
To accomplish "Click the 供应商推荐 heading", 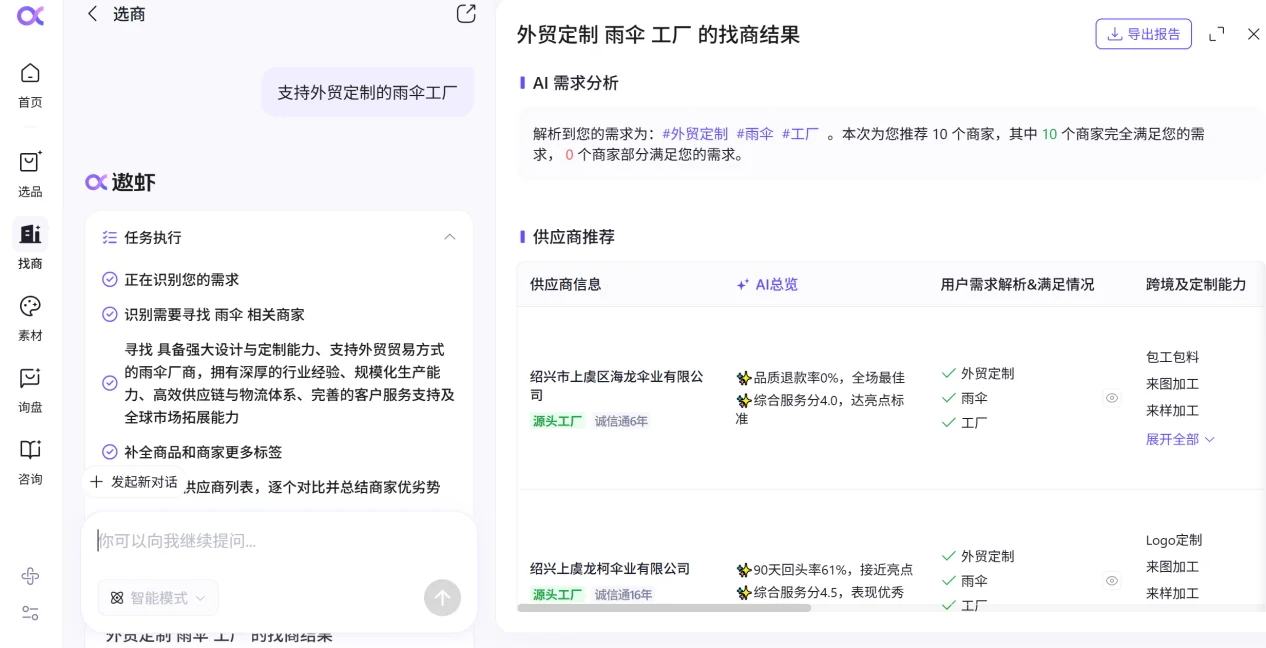I will (x=573, y=237).
